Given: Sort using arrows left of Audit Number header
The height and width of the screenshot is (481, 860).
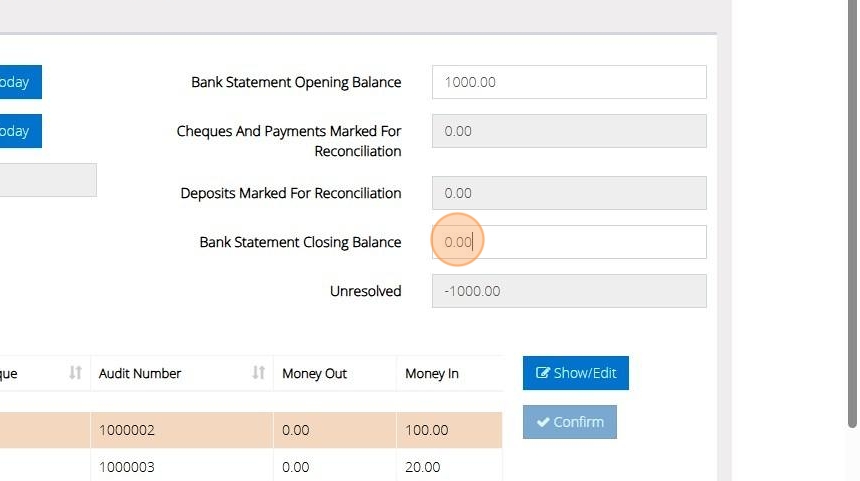Looking at the screenshot, I should pos(75,373).
